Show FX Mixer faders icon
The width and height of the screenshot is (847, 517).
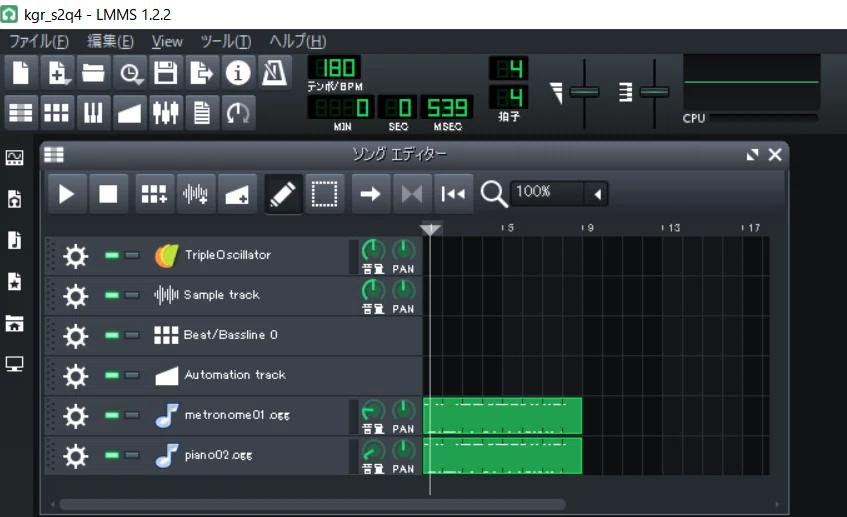(166, 113)
